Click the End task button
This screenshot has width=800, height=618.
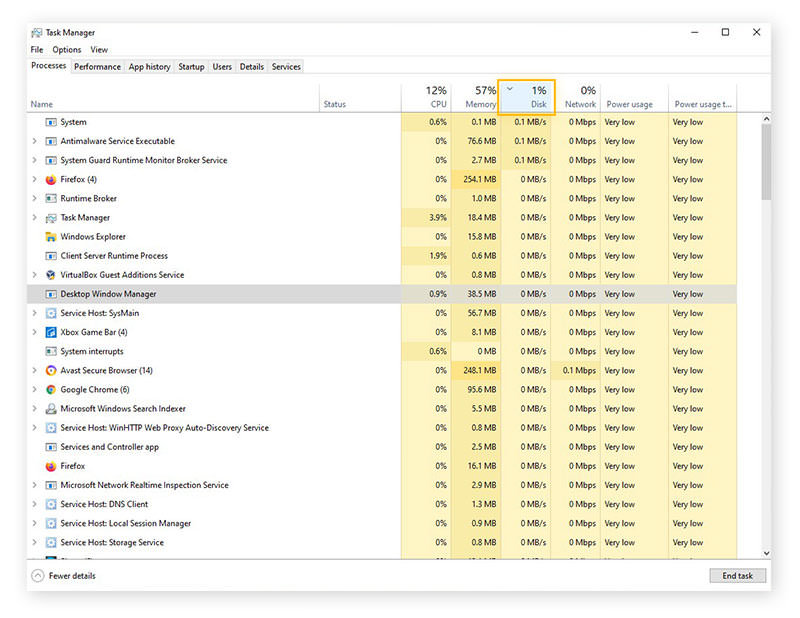click(738, 576)
